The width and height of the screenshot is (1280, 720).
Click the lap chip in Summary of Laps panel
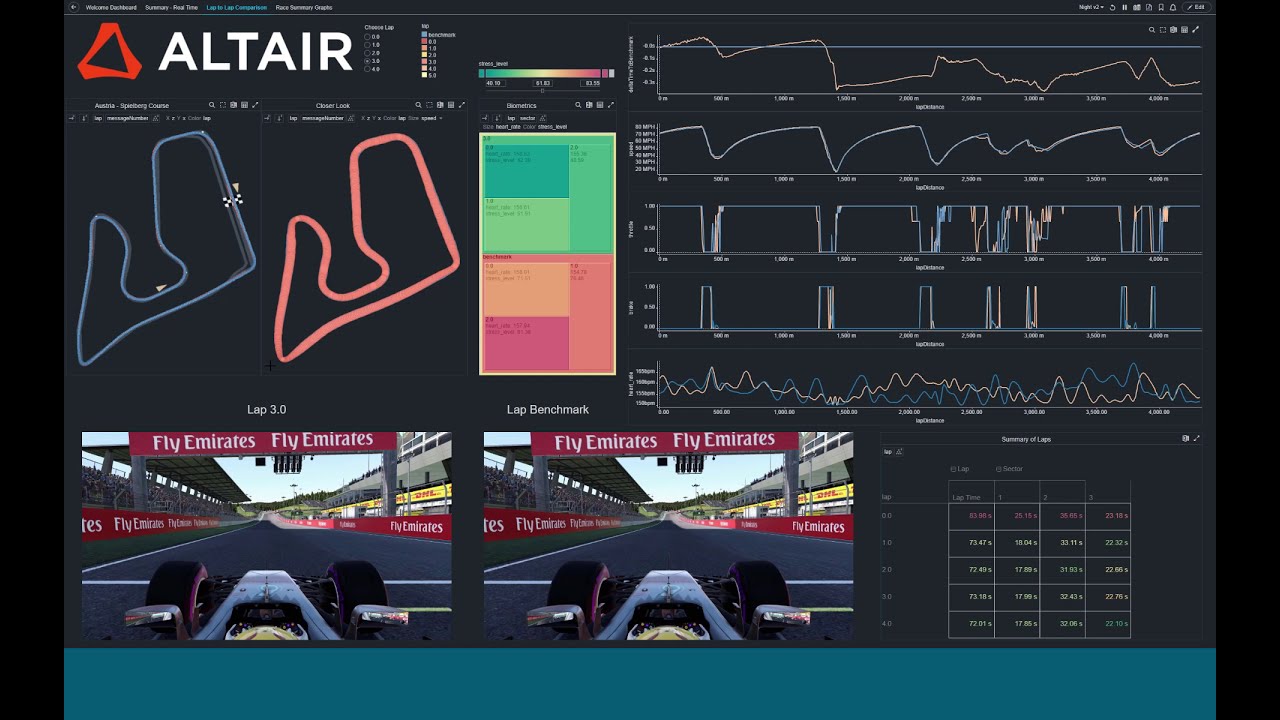pyautogui.click(x=887, y=452)
